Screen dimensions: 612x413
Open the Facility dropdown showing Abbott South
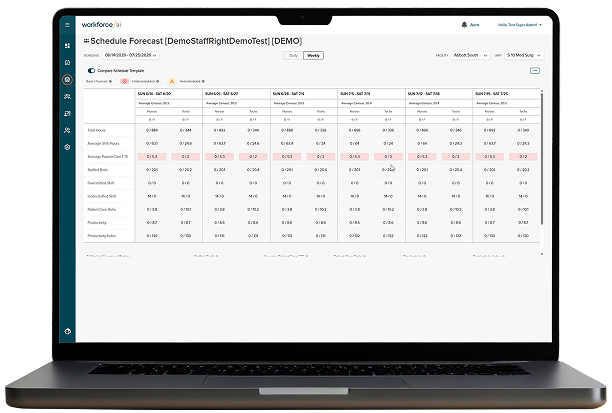pos(470,55)
